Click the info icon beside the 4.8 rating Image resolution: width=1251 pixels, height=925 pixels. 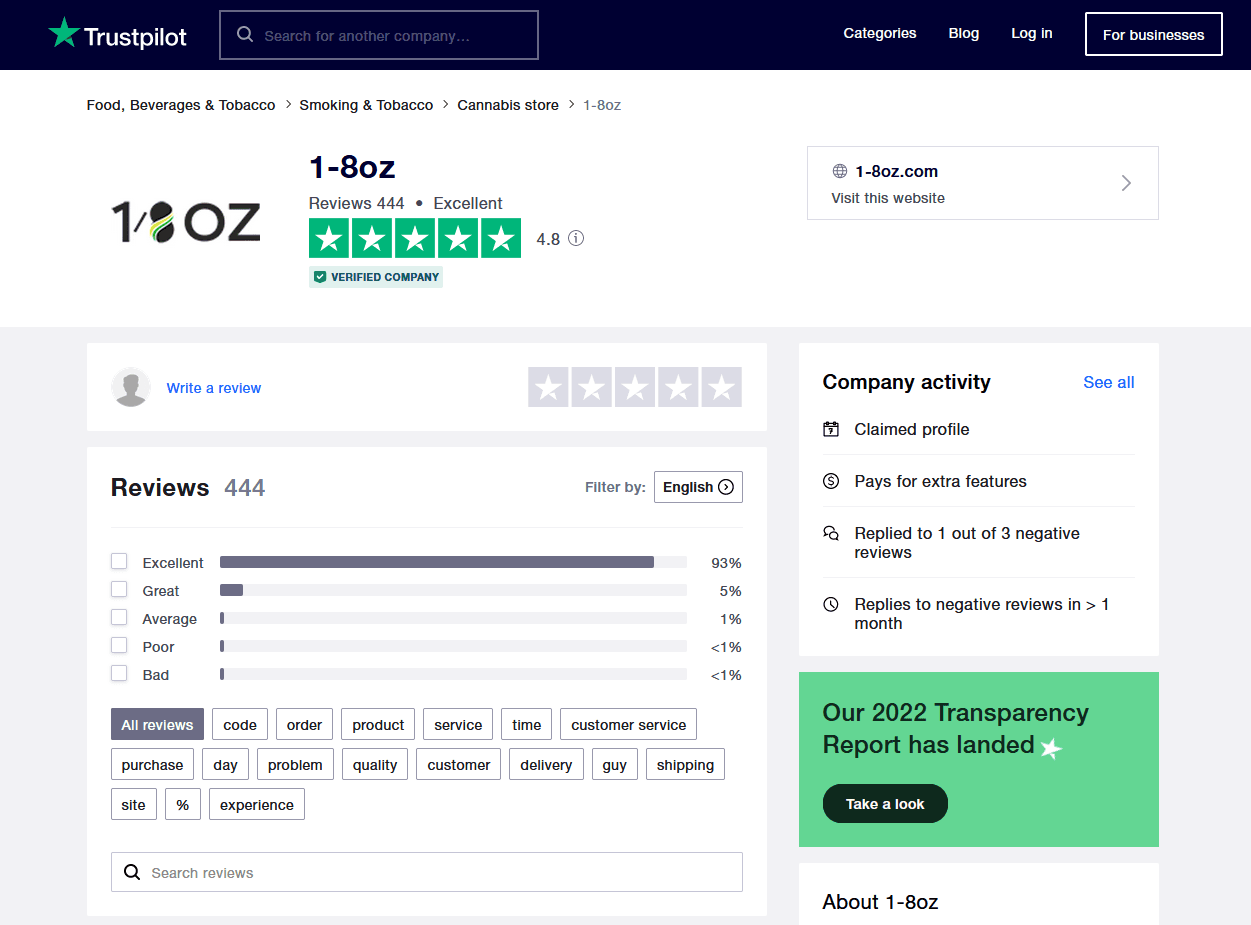tap(576, 239)
